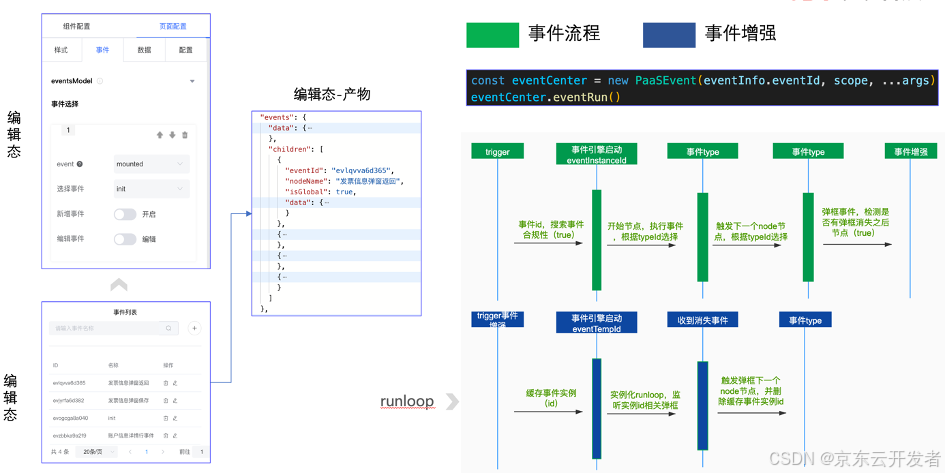Viewport: 945px width, 474px height.
Task: Open the 事件 sub-tab
Action: tap(102, 50)
